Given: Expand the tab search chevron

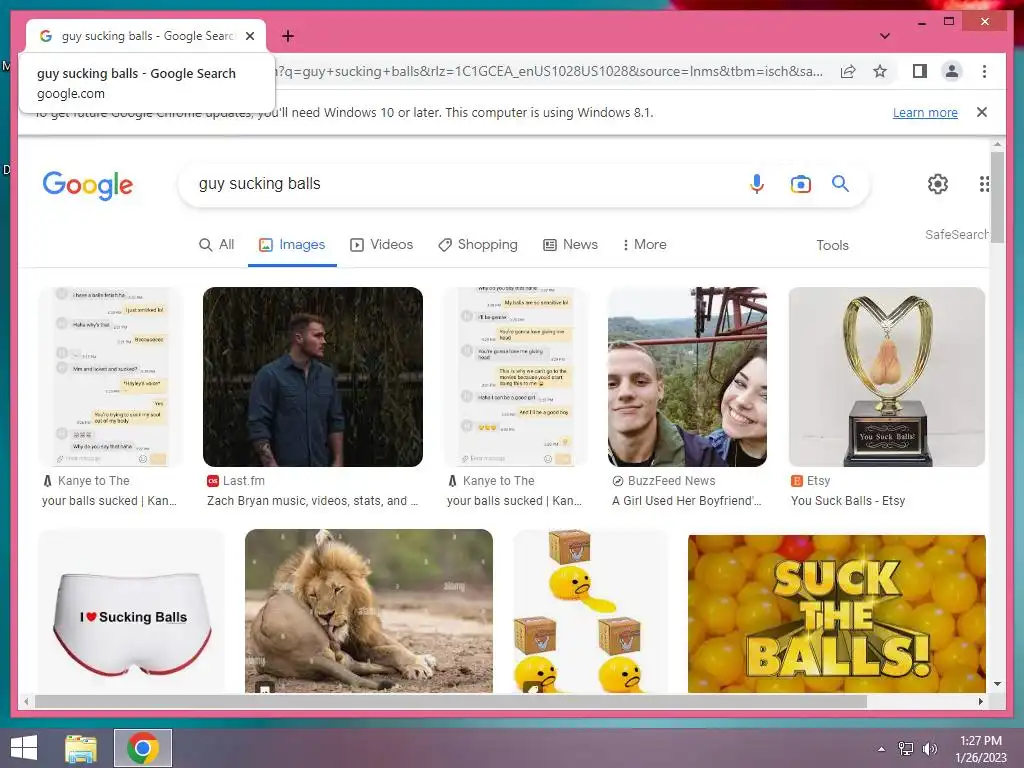Looking at the screenshot, I should [884, 36].
